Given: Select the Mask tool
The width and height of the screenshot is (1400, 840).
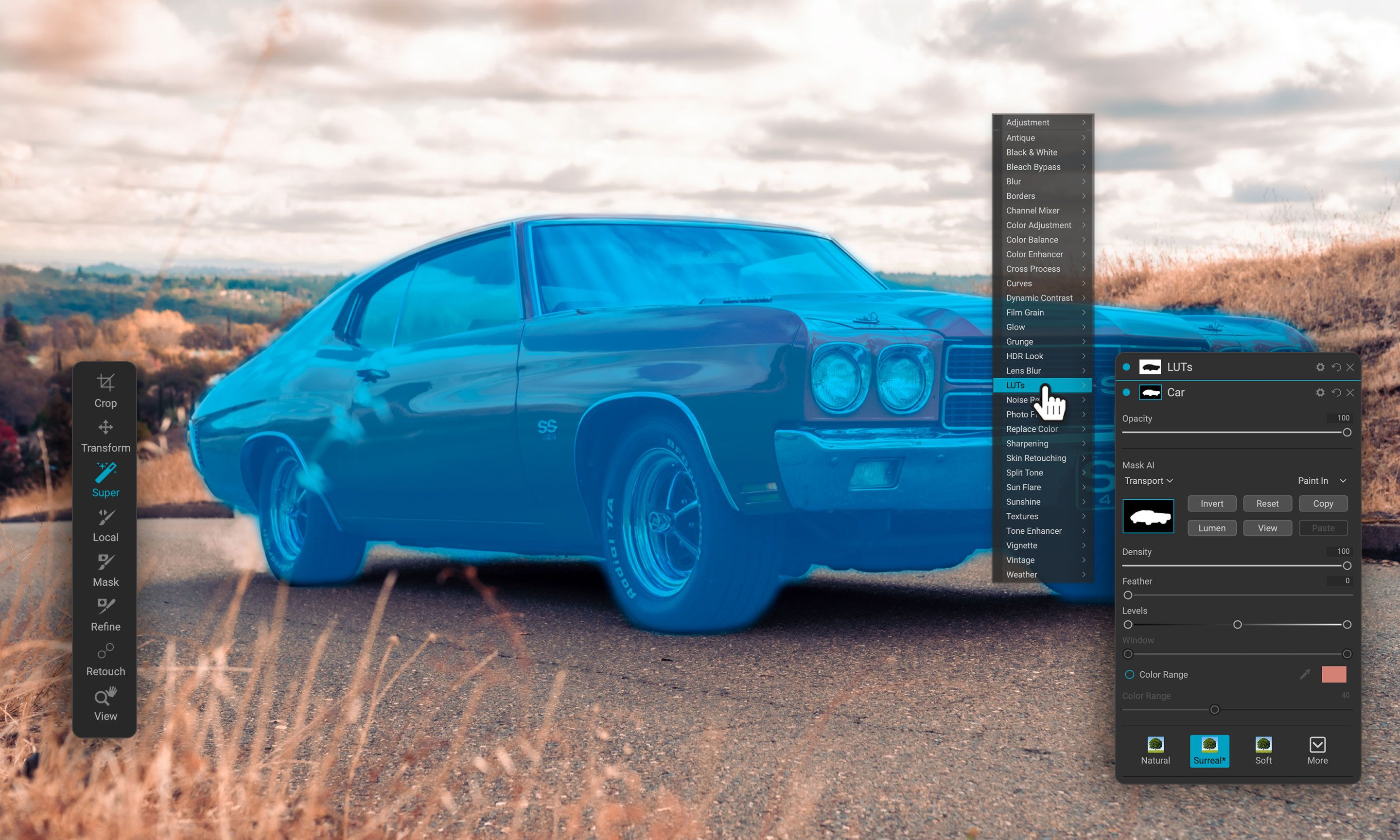Looking at the screenshot, I should 104,570.
